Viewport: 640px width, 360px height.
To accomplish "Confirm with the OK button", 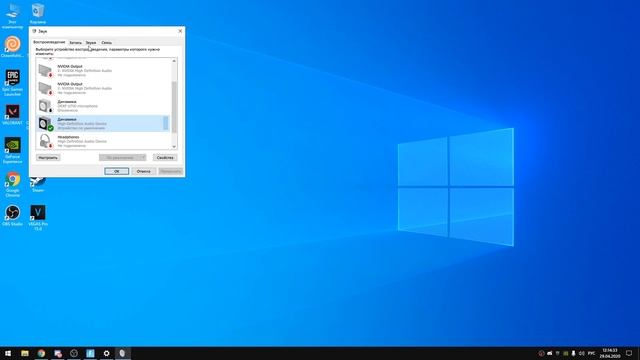I will pyautogui.click(x=117, y=171).
